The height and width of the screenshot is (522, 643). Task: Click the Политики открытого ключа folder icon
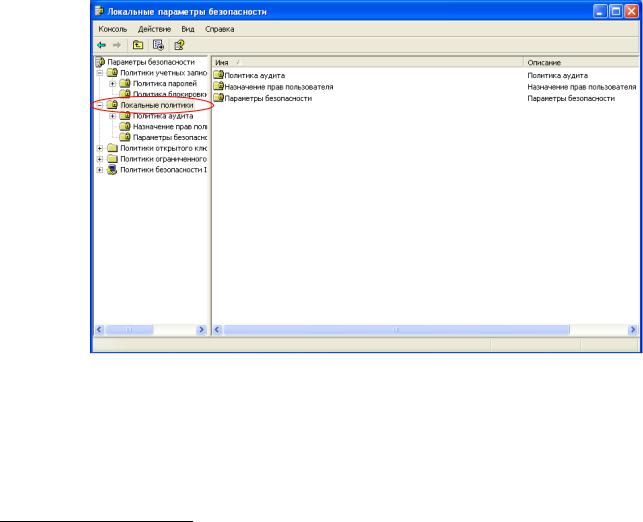point(112,148)
